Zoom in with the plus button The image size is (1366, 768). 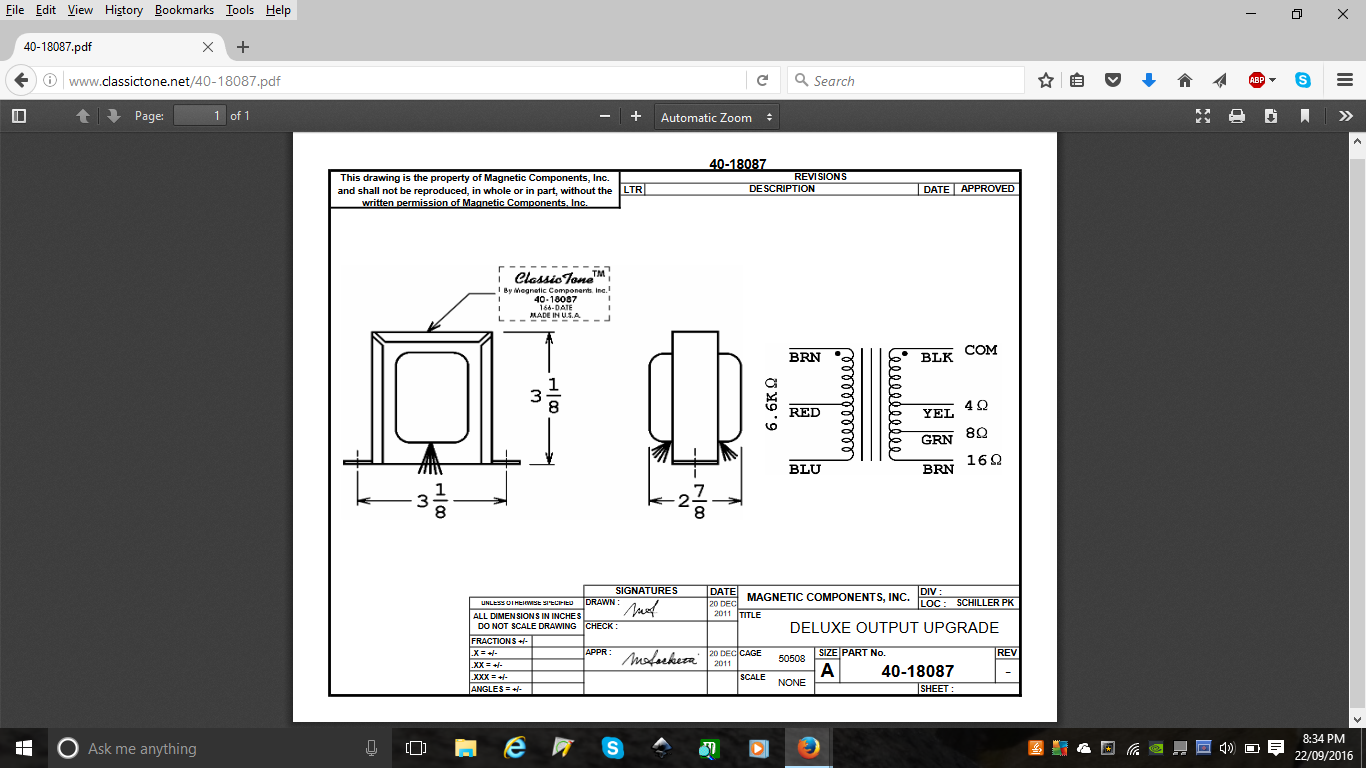[x=635, y=116]
